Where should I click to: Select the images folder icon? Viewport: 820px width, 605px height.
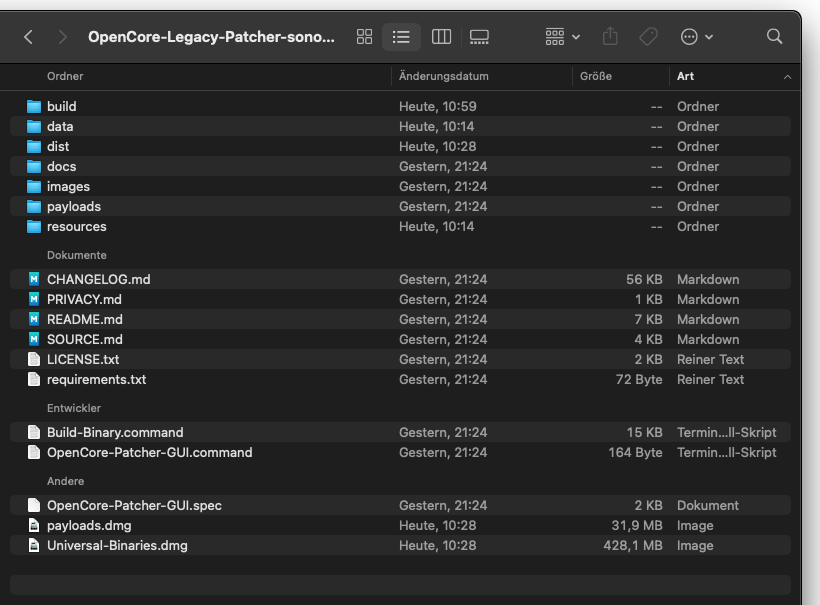tap(34, 187)
